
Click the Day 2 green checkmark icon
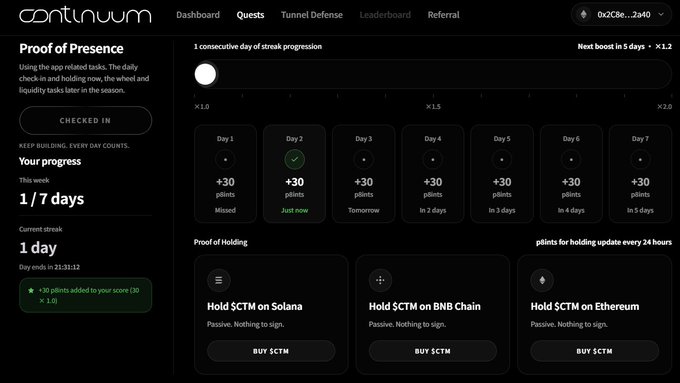(x=294, y=160)
